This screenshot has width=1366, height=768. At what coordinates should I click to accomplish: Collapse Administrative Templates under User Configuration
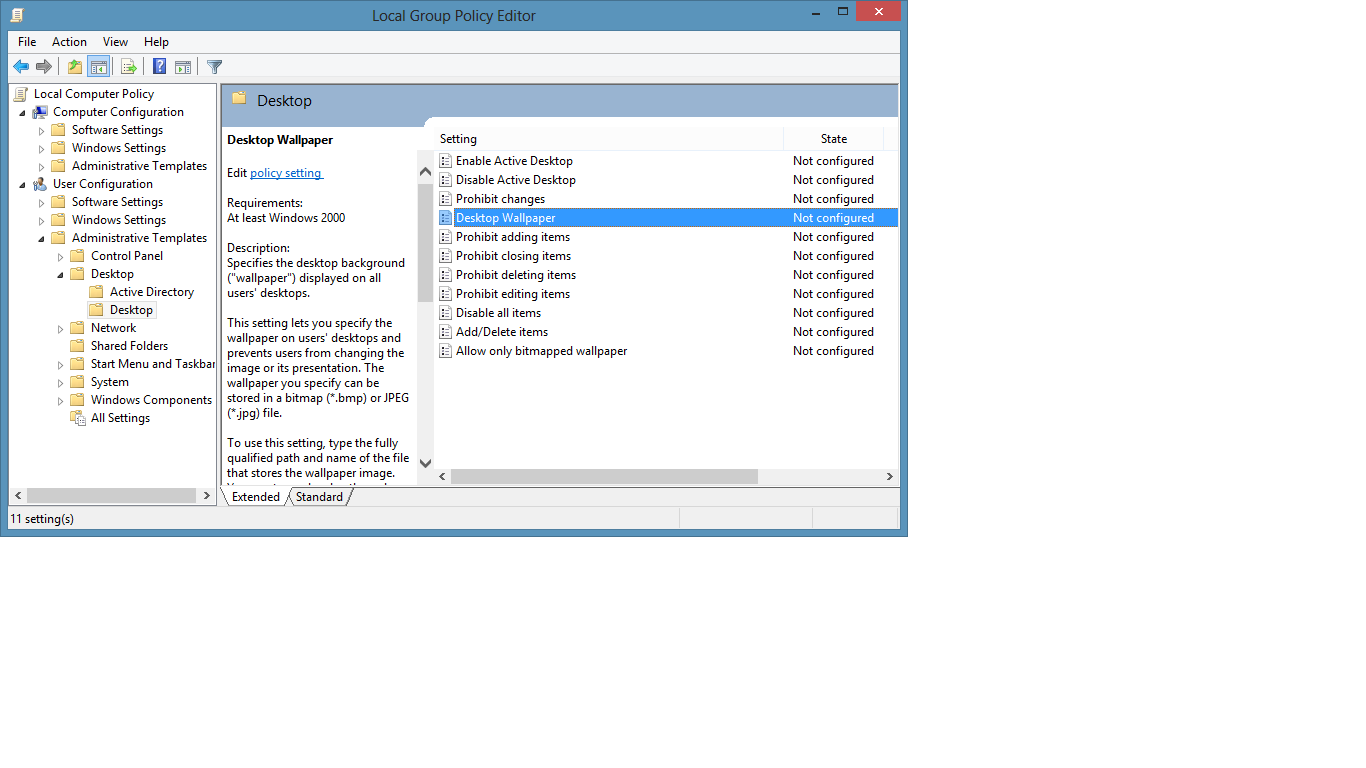coord(42,238)
